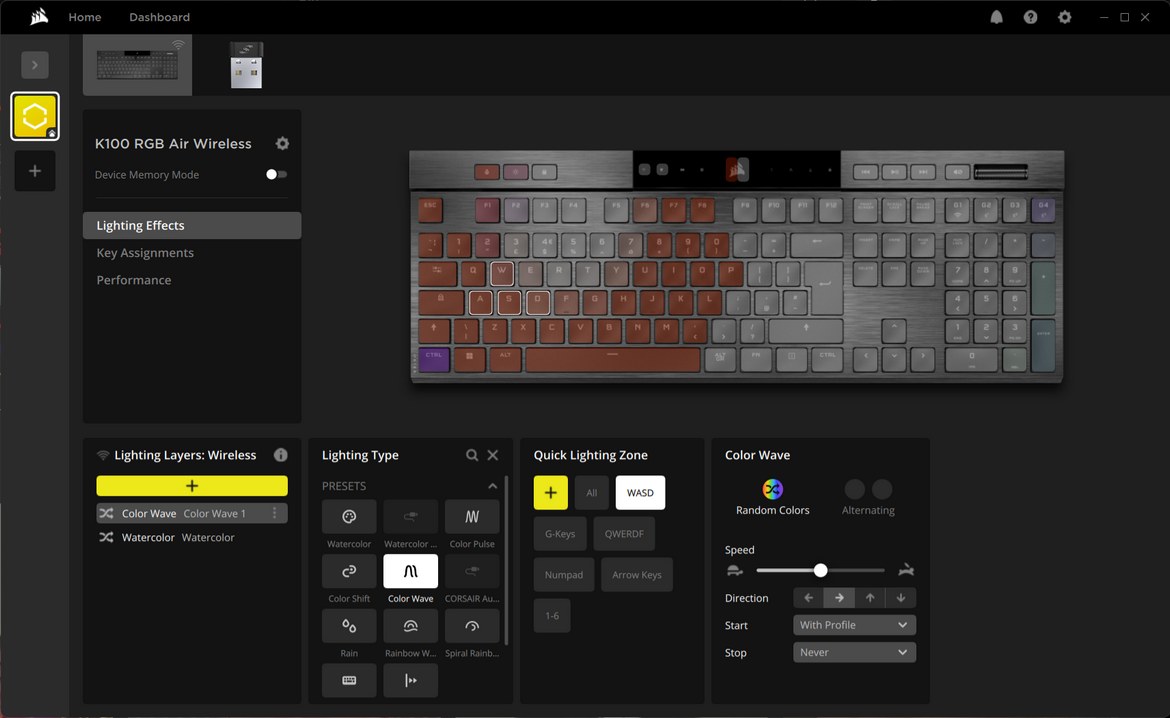1170x718 pixels.
Task: Choose the keyboard-icon lighting preset
Action: [349, 680]
